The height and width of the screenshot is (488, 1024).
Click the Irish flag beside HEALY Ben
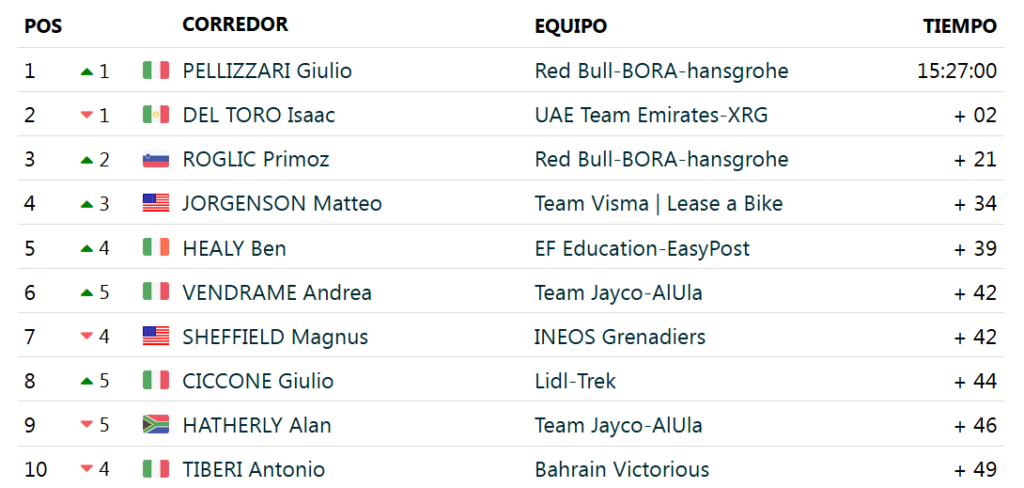point(155,248)
